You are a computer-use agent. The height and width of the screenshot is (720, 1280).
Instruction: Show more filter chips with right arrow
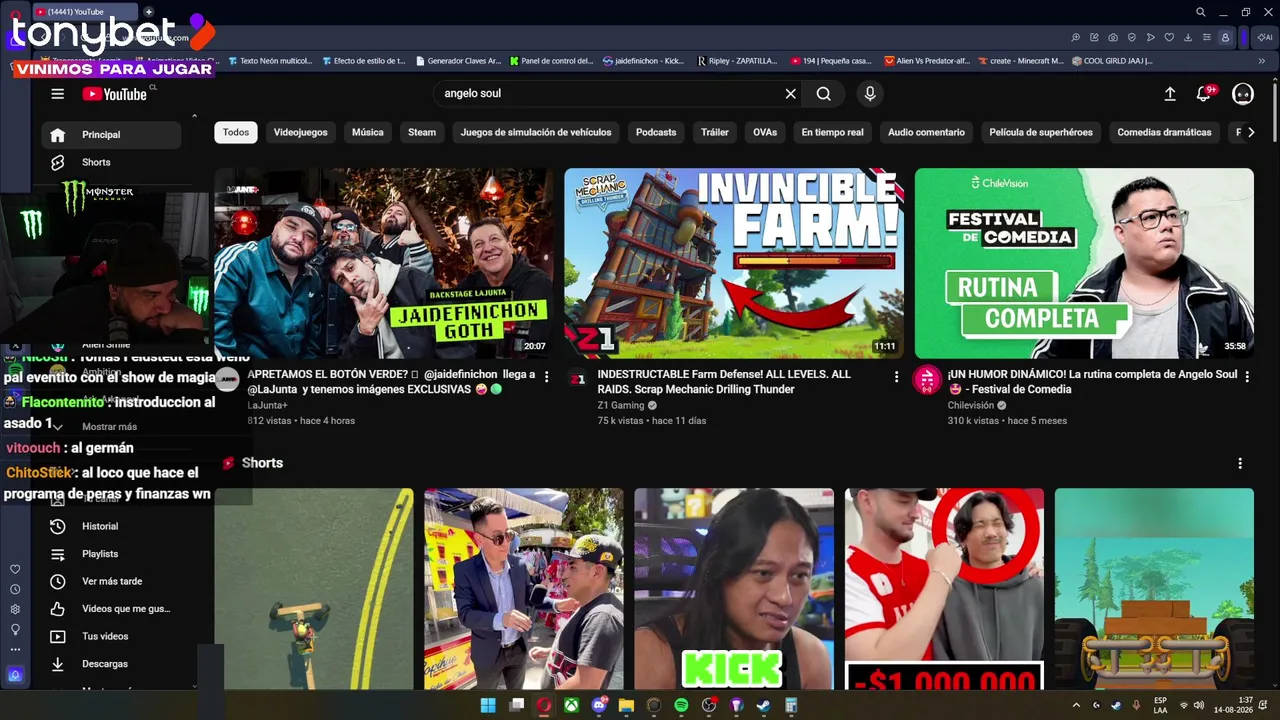click(1250, 132)
